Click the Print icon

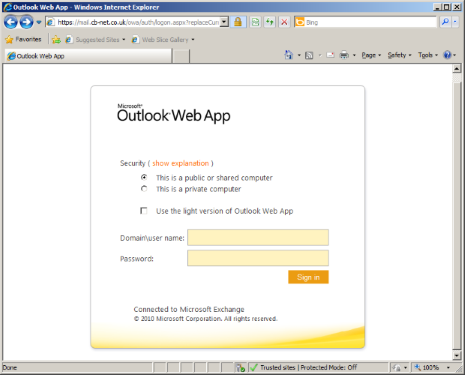pyautogui.click(x=344, y=55)
